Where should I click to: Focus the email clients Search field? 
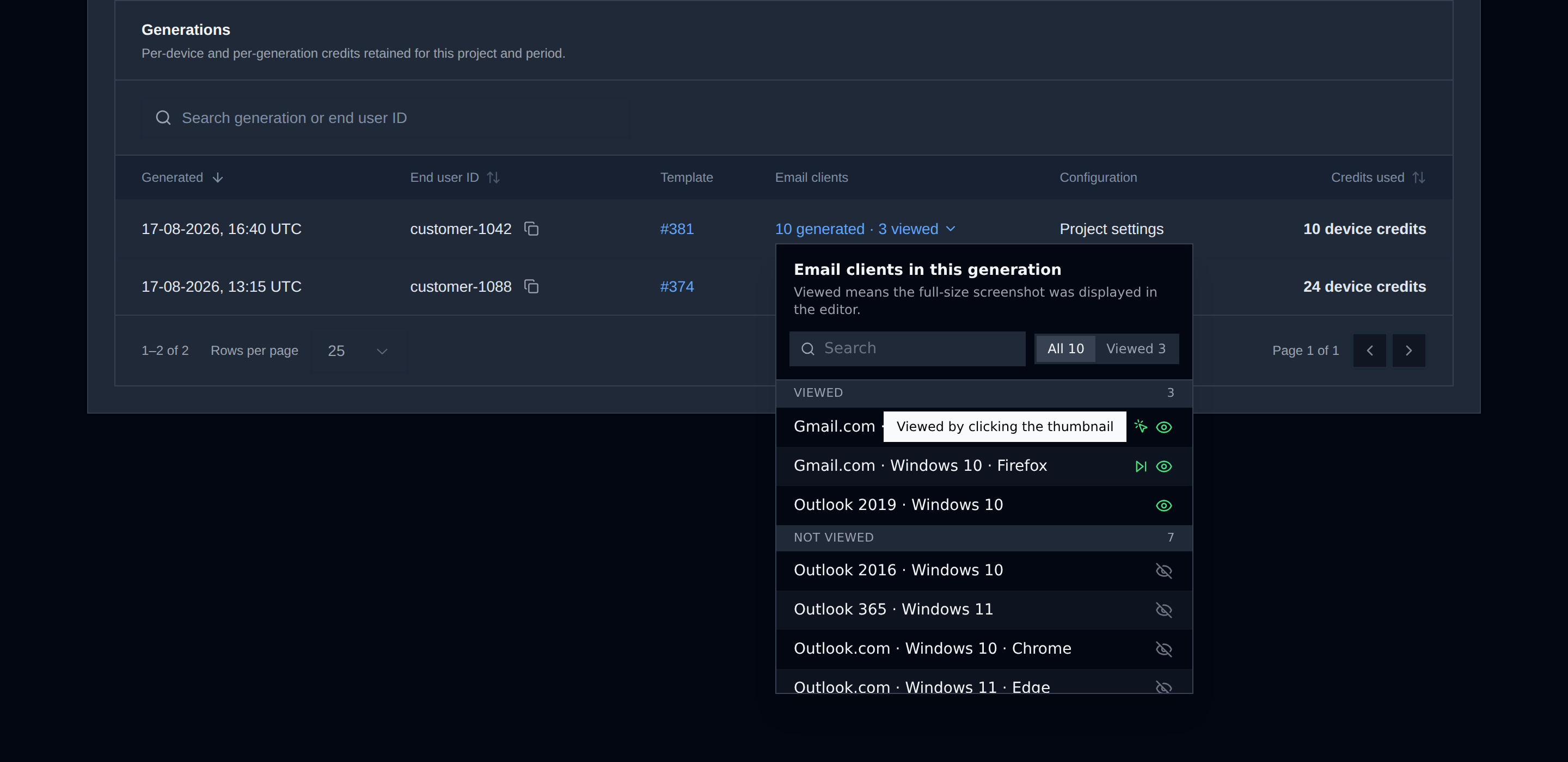click(907, 349)
